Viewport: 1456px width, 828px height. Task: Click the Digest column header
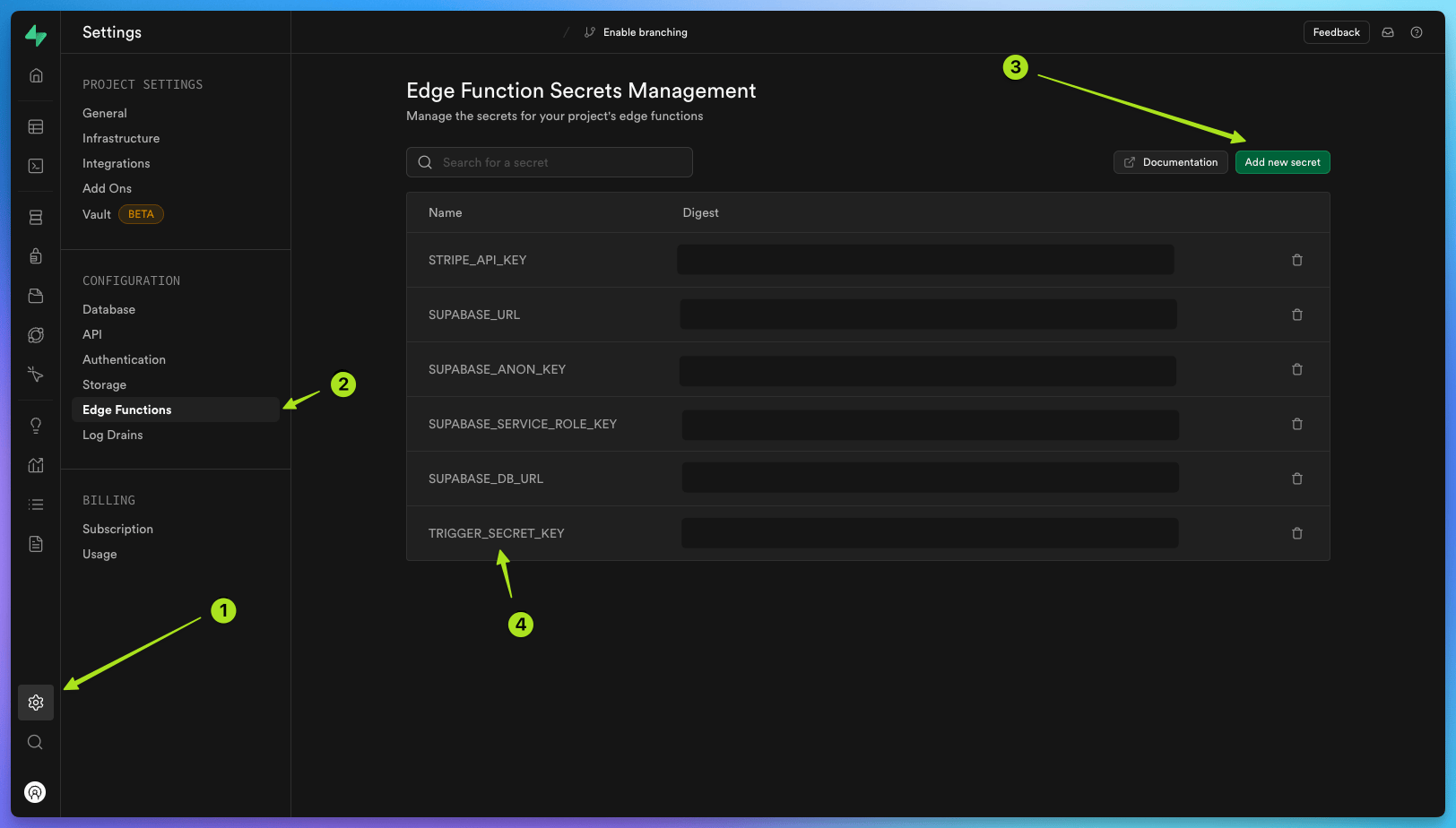pyautogui.click(x=701, y=212)
